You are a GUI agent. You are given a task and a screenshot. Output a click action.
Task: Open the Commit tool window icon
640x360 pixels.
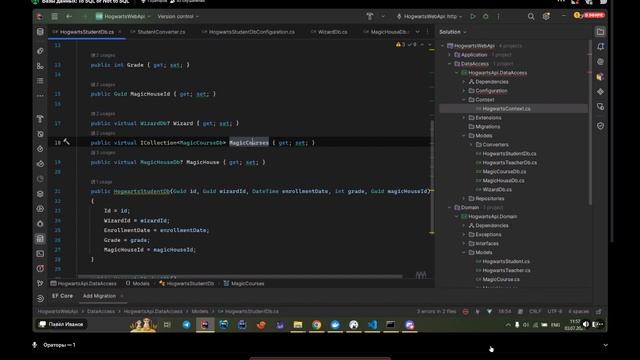40,51
